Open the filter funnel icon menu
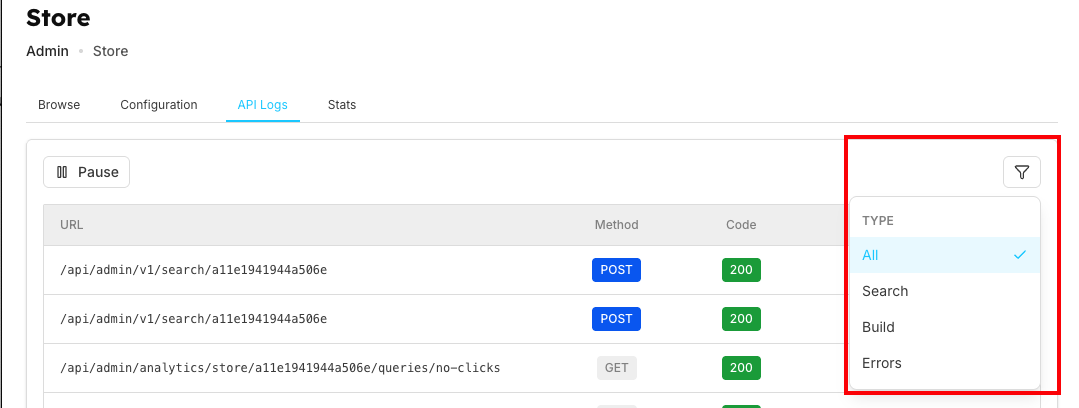1079x408 pixels. (x=1021, y=172)
